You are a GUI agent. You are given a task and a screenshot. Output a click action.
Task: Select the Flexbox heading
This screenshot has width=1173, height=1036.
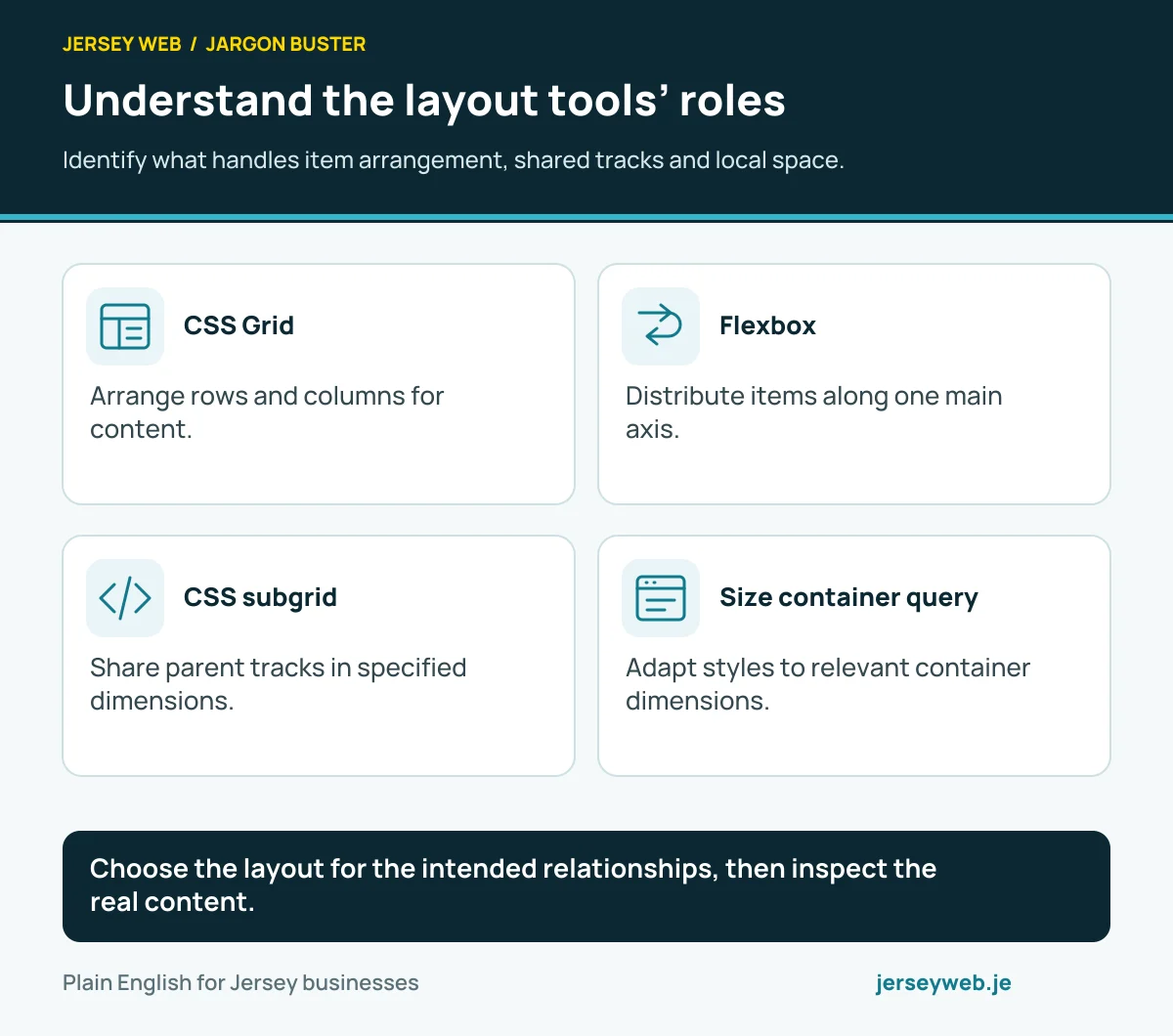767,325
